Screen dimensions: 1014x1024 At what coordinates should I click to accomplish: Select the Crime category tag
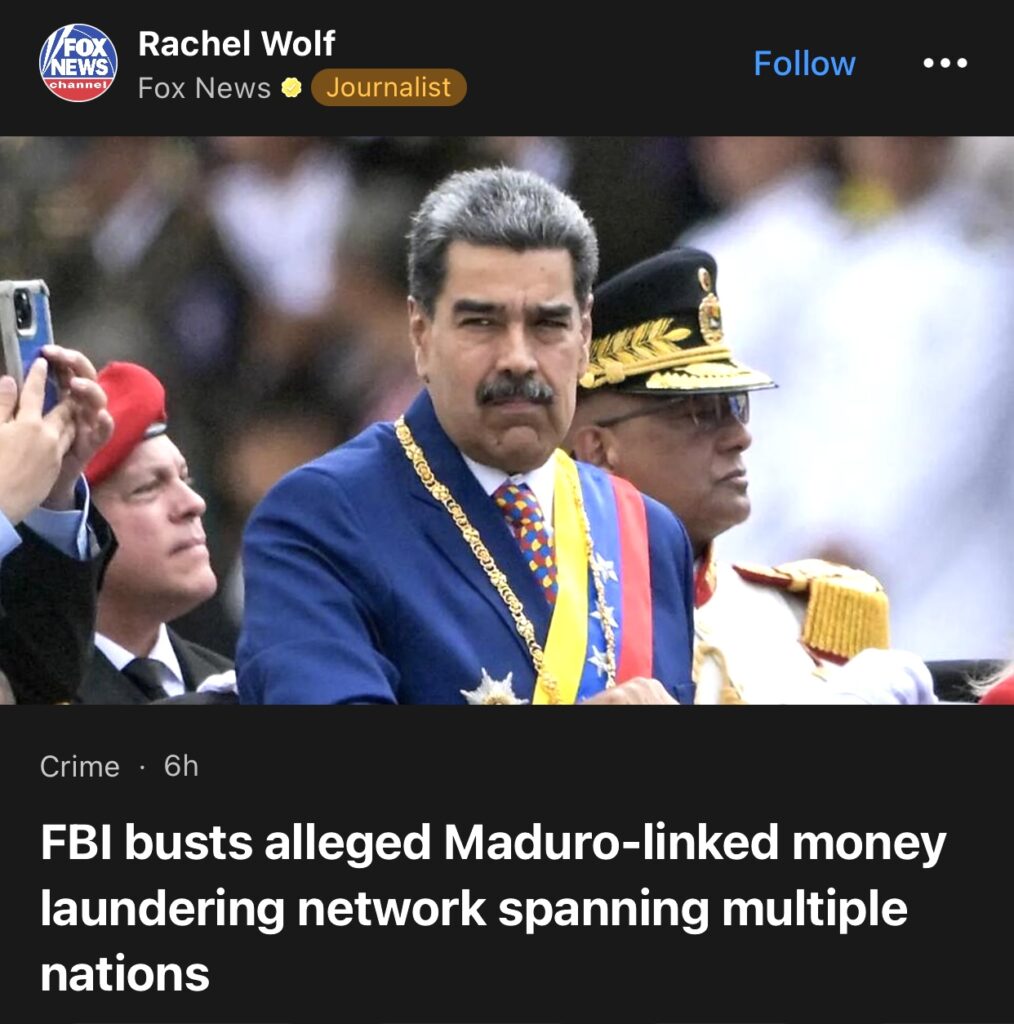coord(80,766)
